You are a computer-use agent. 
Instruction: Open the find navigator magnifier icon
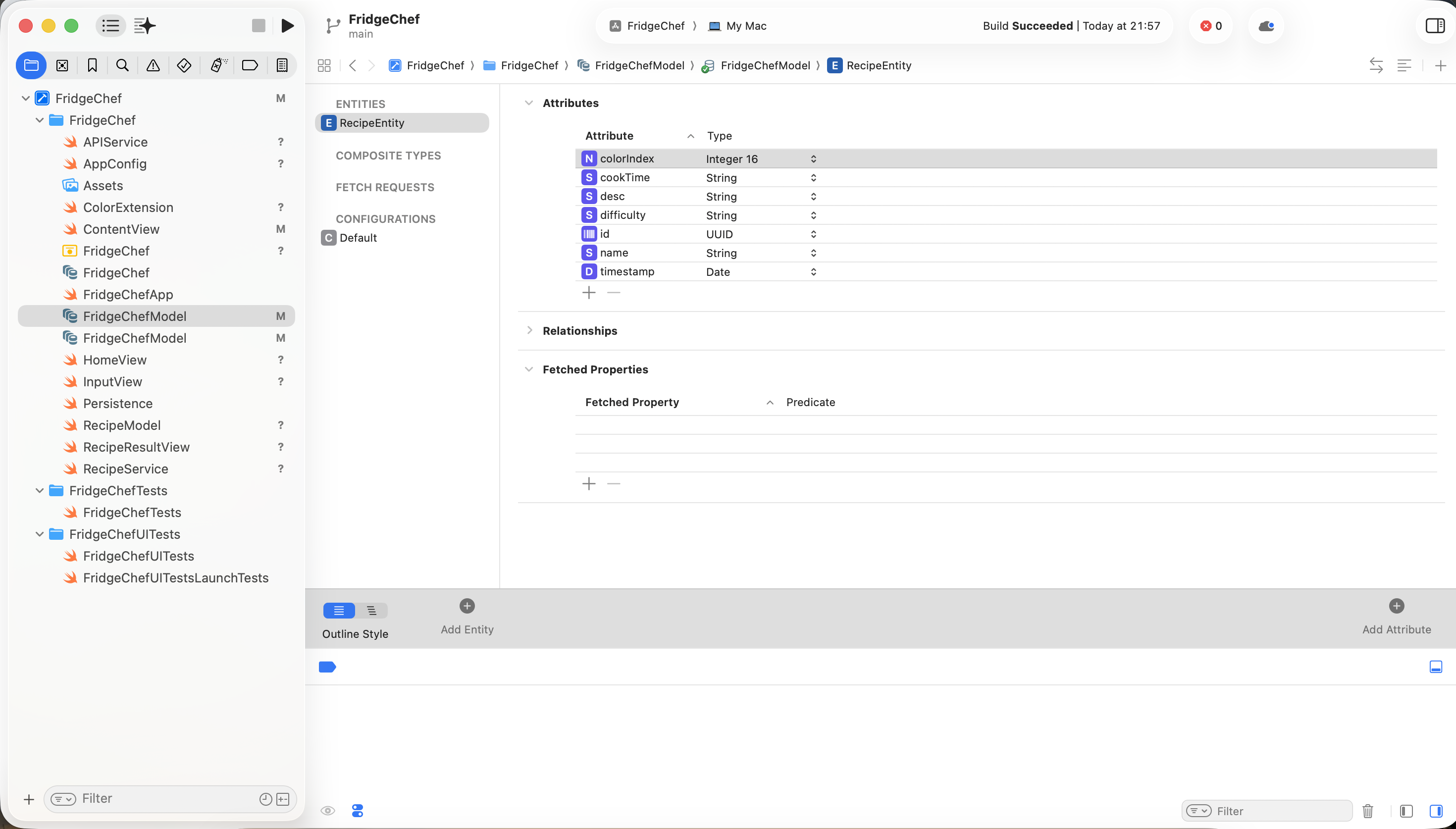pyautogui.click(x=122, y=65)
